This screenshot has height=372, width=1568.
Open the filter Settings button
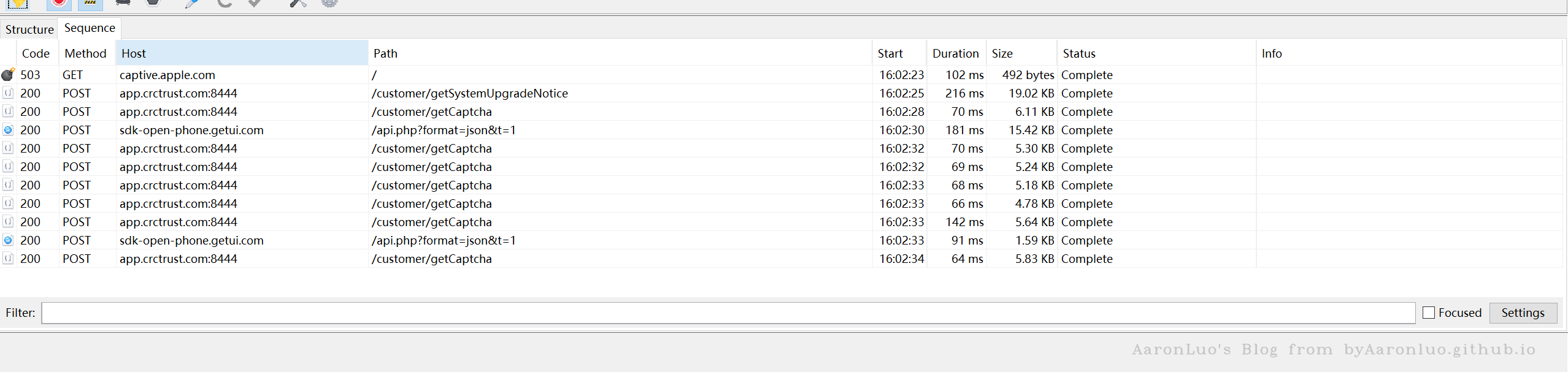tap(1523, 313)
